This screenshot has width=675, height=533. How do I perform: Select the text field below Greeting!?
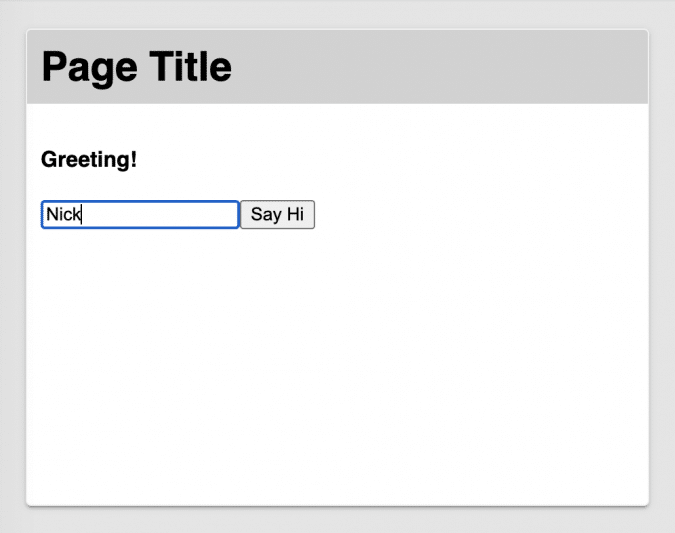[x=139, y=215]
